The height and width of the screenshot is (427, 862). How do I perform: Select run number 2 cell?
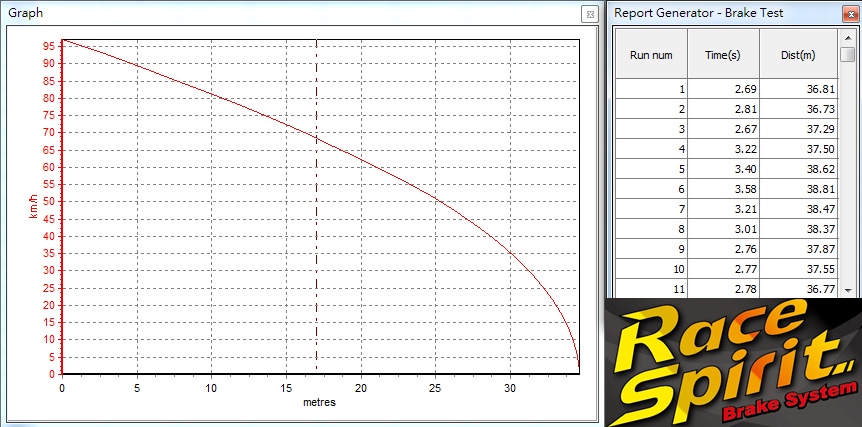(651, 109)
